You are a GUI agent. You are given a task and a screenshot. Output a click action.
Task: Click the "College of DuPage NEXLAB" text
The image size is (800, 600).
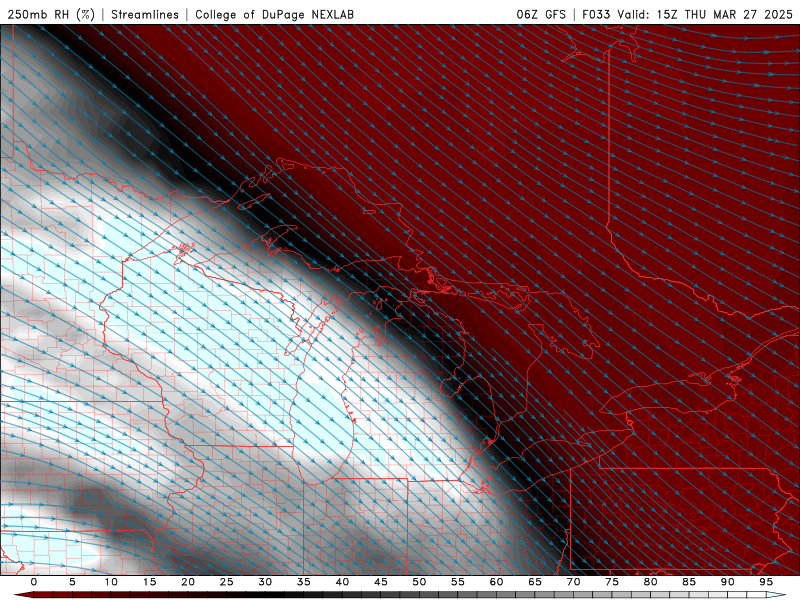coord(274,14)
